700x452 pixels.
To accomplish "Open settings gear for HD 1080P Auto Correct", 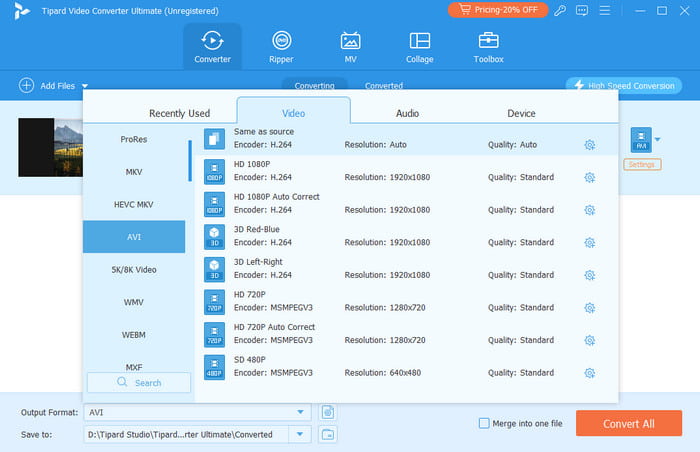I will [x=590, y=210].
